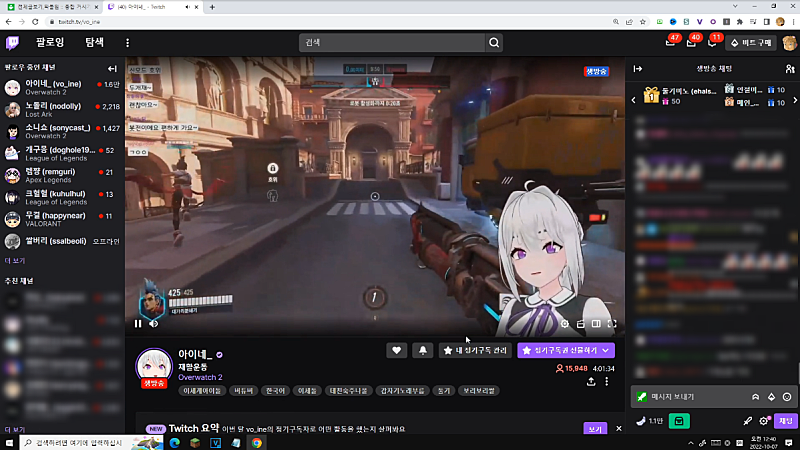
Task: Open the taskbar clock showing 12:40
Action: point(764,443)
